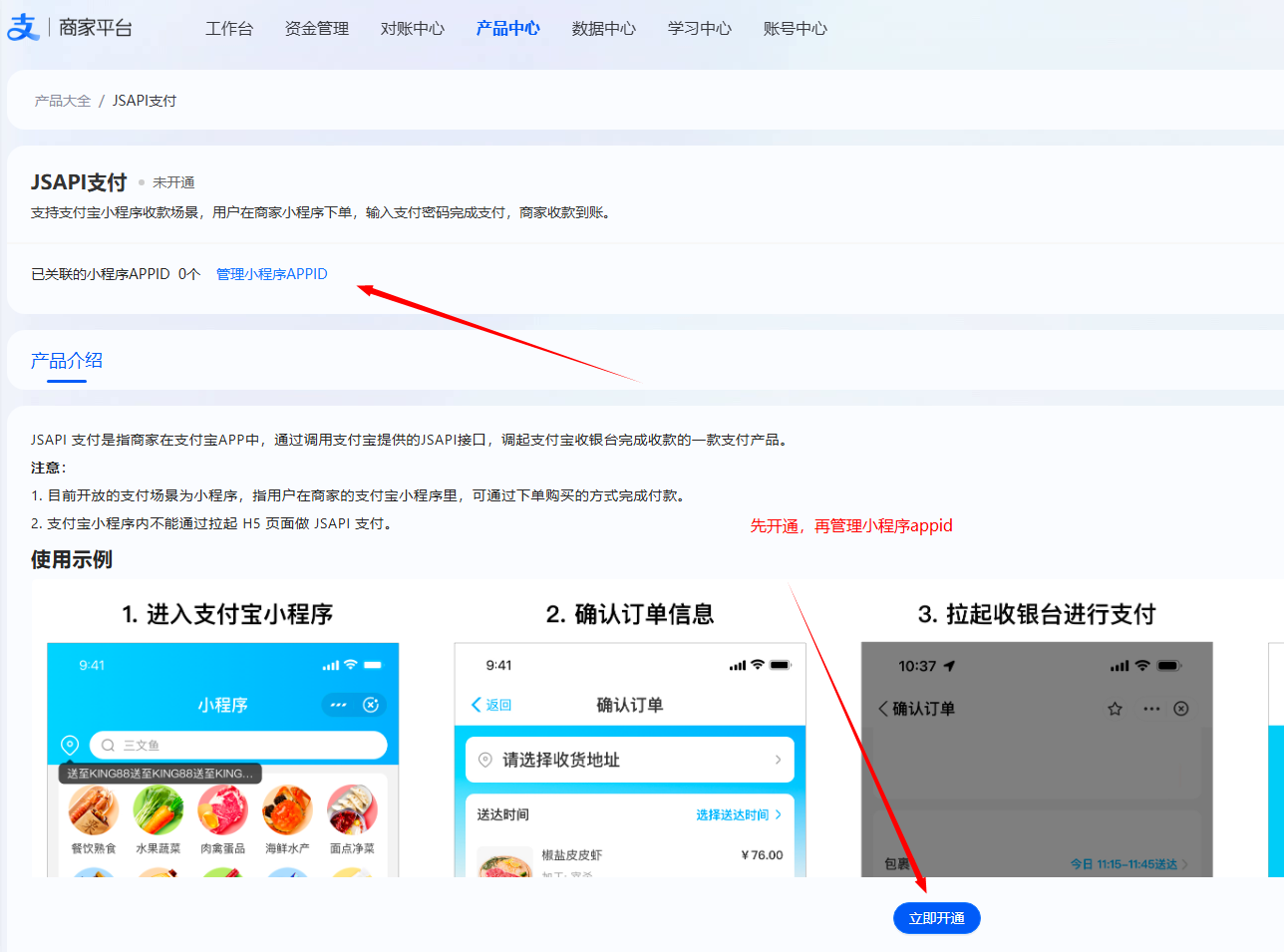Switch to the 产品介绍 tab
This screenshot has width=1284, height=952.
pyautogui.click(x=67, y=361)
